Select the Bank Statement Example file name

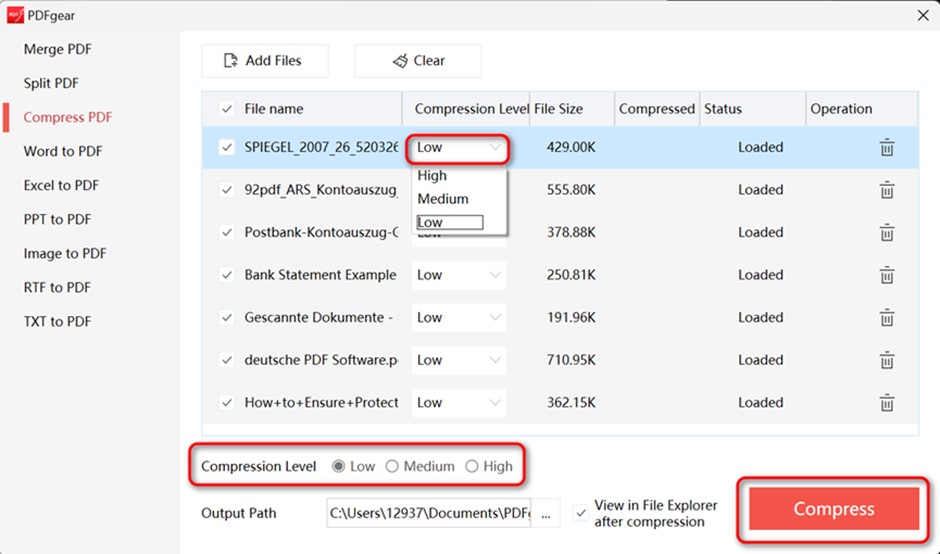click(320, 275)
